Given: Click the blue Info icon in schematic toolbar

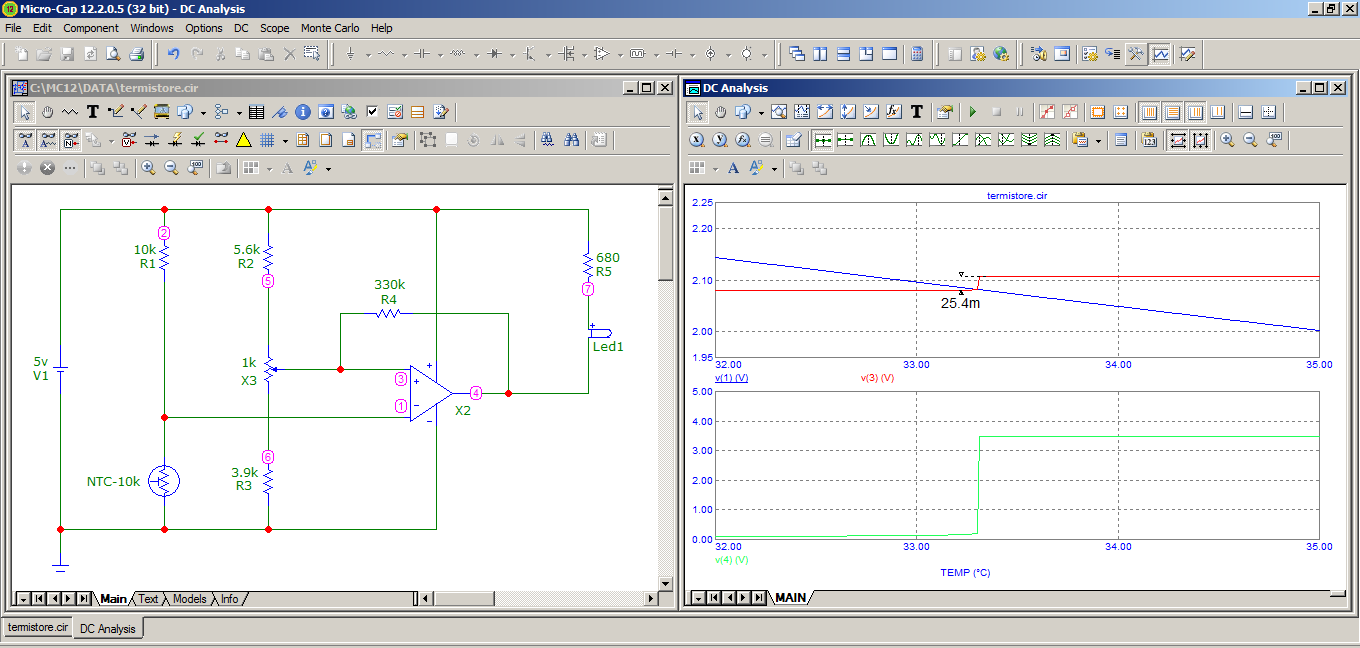Looking at the screenshot, I should 302,112.
